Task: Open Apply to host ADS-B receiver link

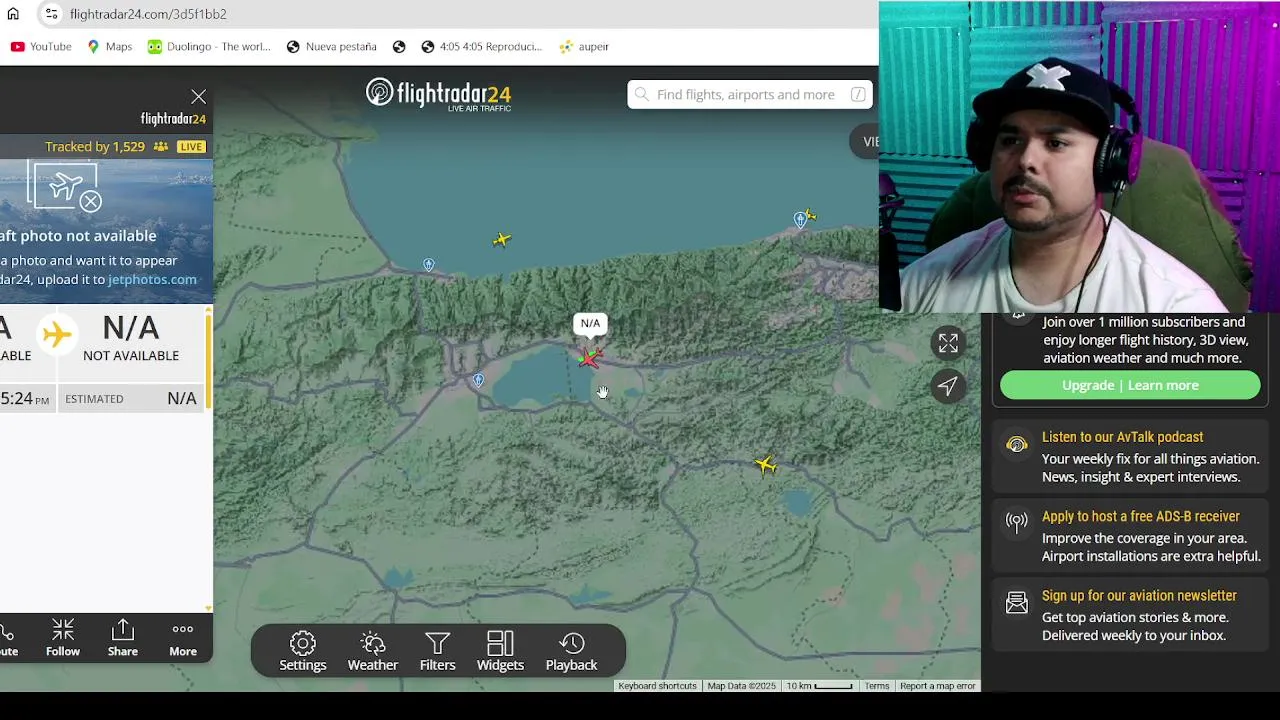Action: (x=1141, y=516)
